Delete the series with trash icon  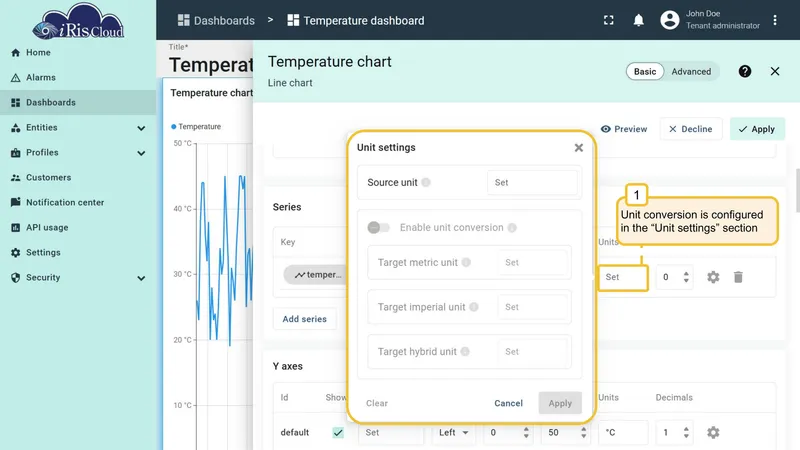[738, 277]
